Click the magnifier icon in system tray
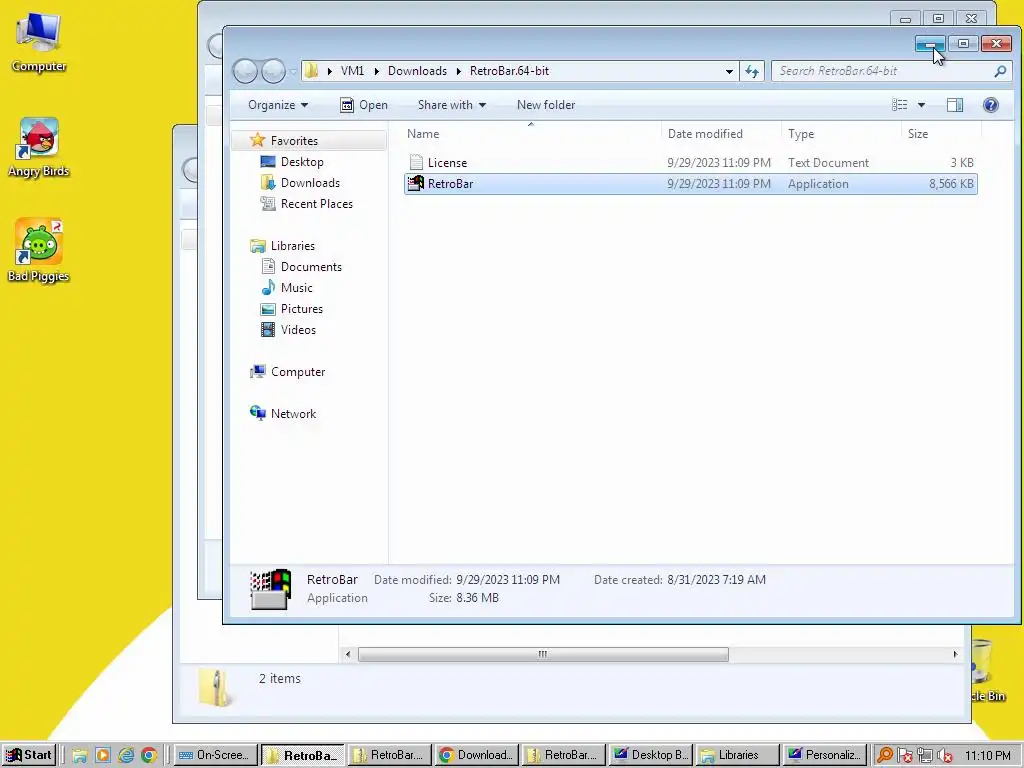 [885, 756]
